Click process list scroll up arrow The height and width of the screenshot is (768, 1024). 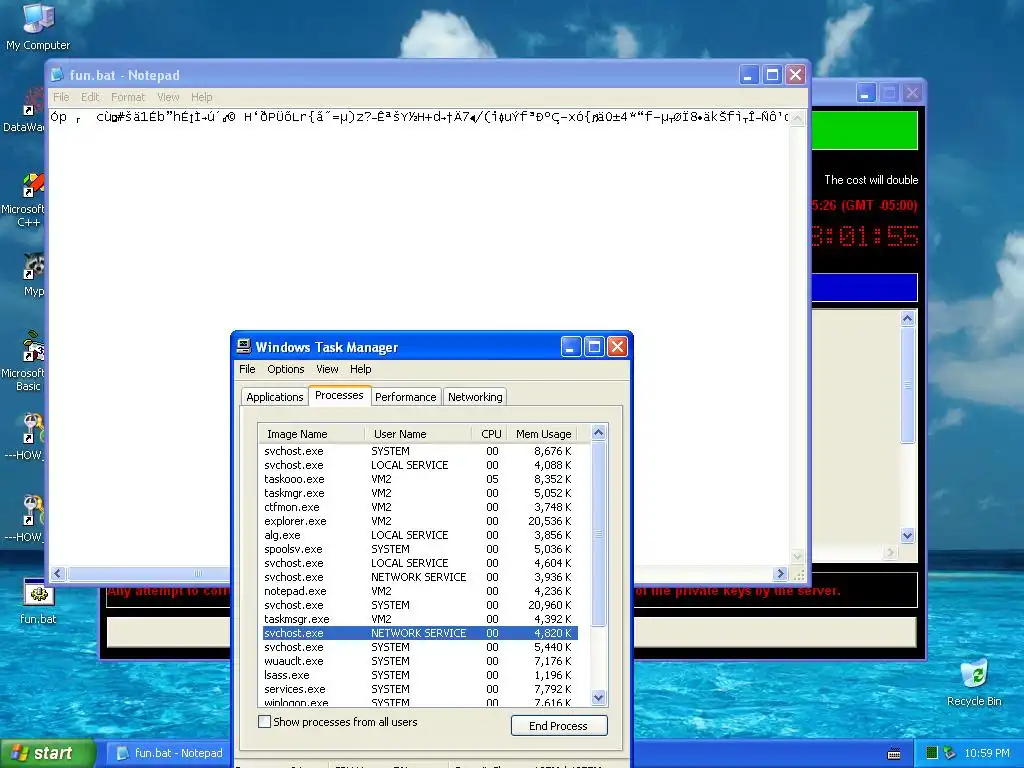pos(598,432)
